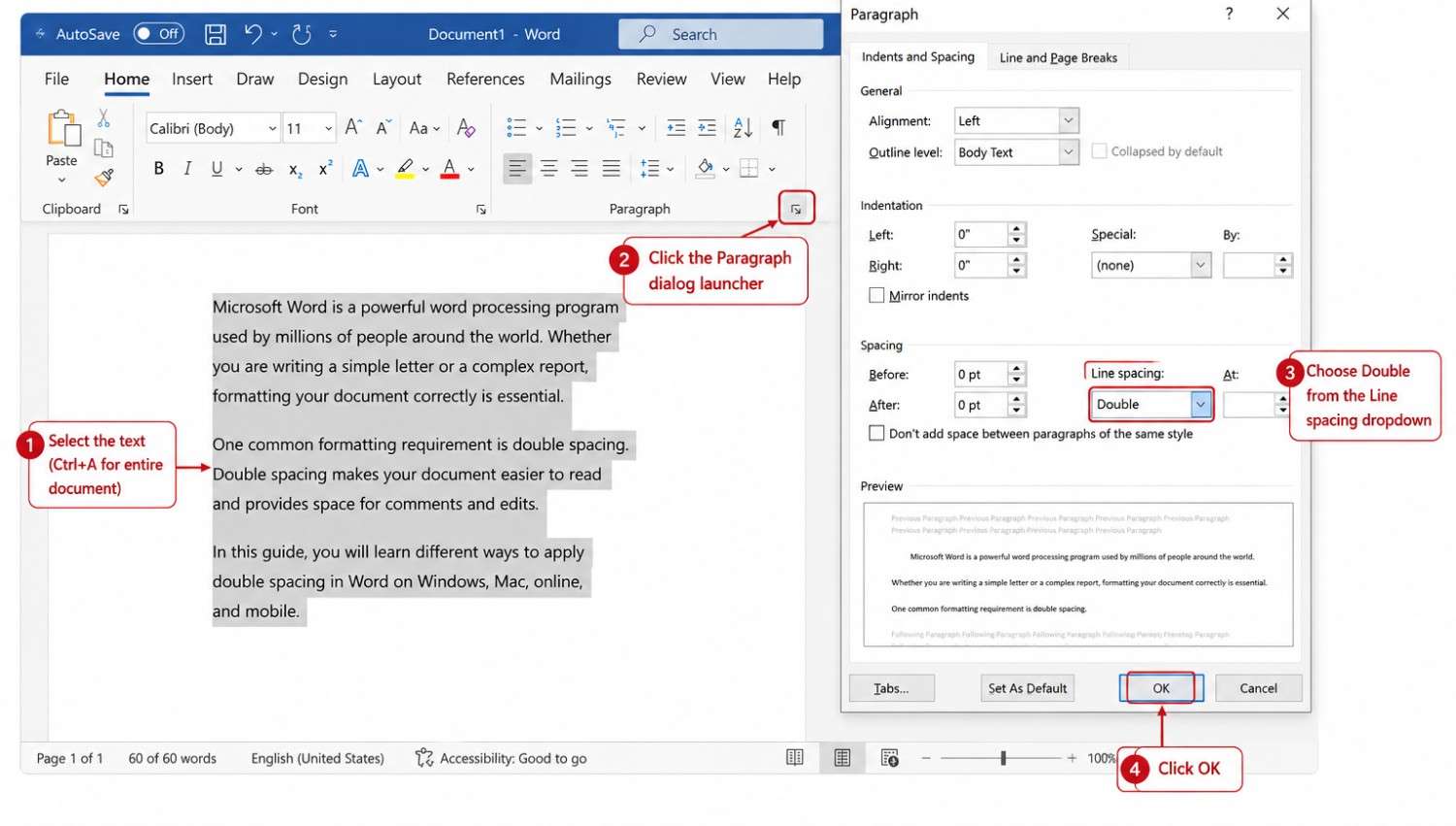1456x826 pixels.
Task: Open Paragraph dialog help question mark
Action: tap(1229, 14)
